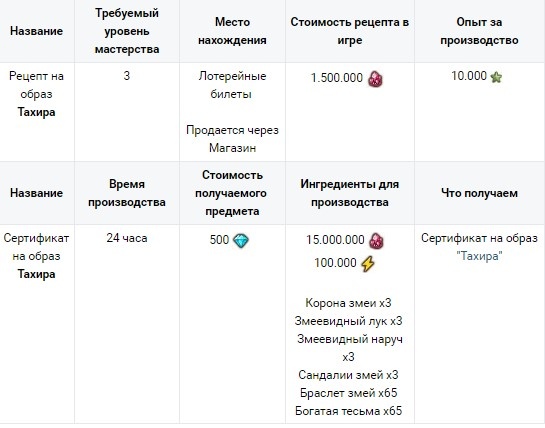Click the "Корона змеи x3" ingredient text
Screen dimensions: 545x428
pos(348,303)
